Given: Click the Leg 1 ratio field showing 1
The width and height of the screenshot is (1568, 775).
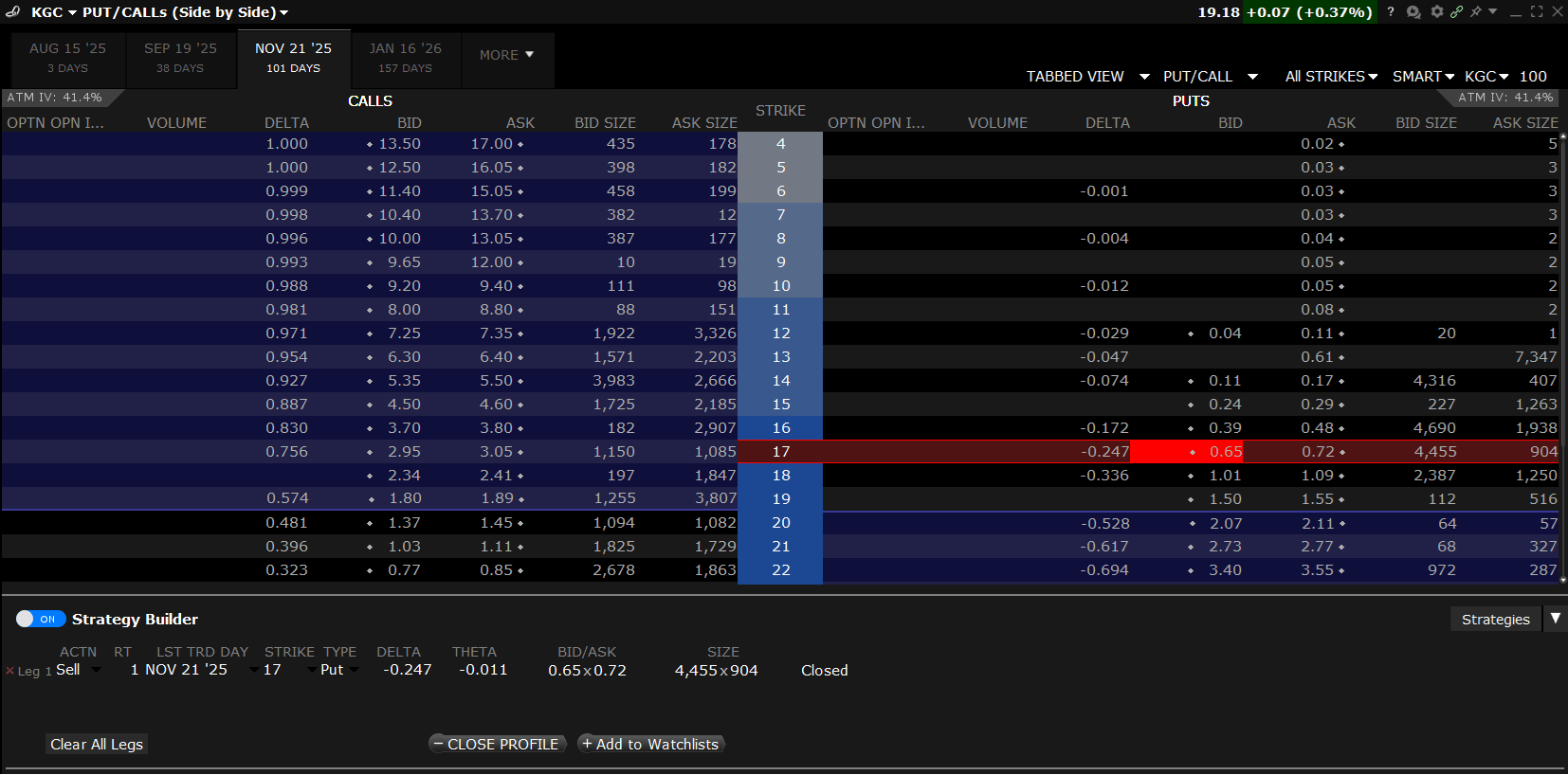Looking at the screenshot, I should 135,670.
